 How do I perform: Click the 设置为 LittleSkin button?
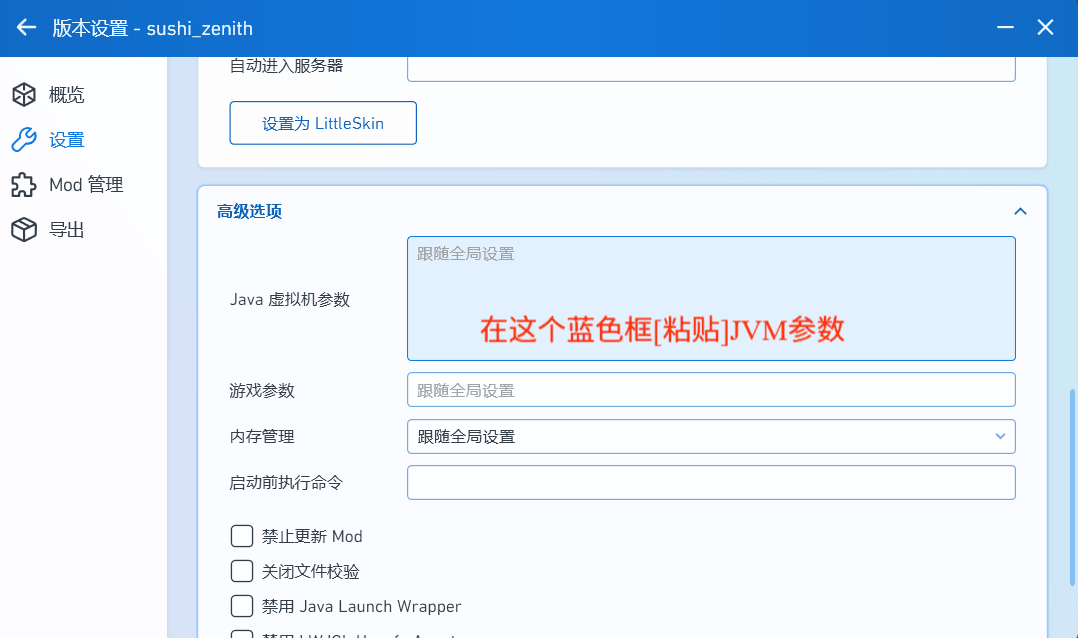coord(323,123)
